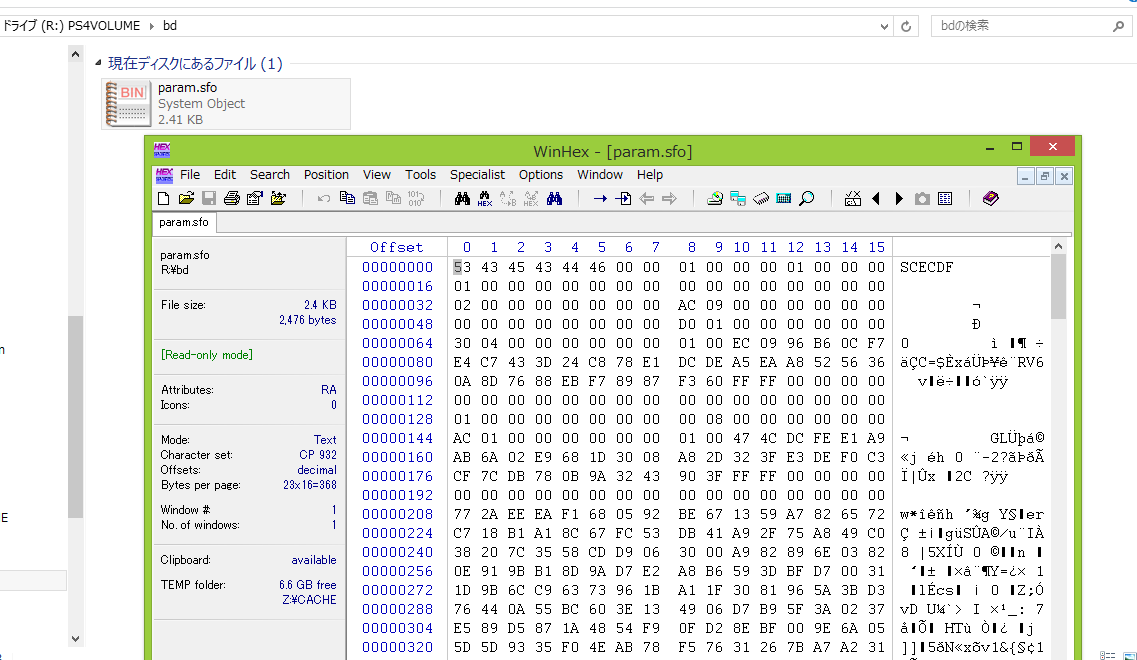This screenshot has height=660, width=1137.
Task: Click hex byte 53 at offset 00000000
Action: click(462, 267)
